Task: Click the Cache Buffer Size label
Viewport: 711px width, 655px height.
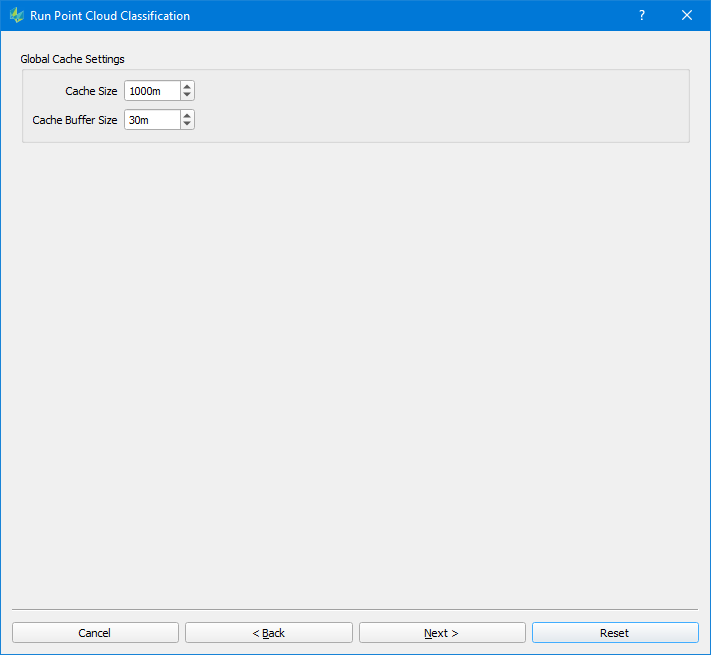Action: (75, 120)
